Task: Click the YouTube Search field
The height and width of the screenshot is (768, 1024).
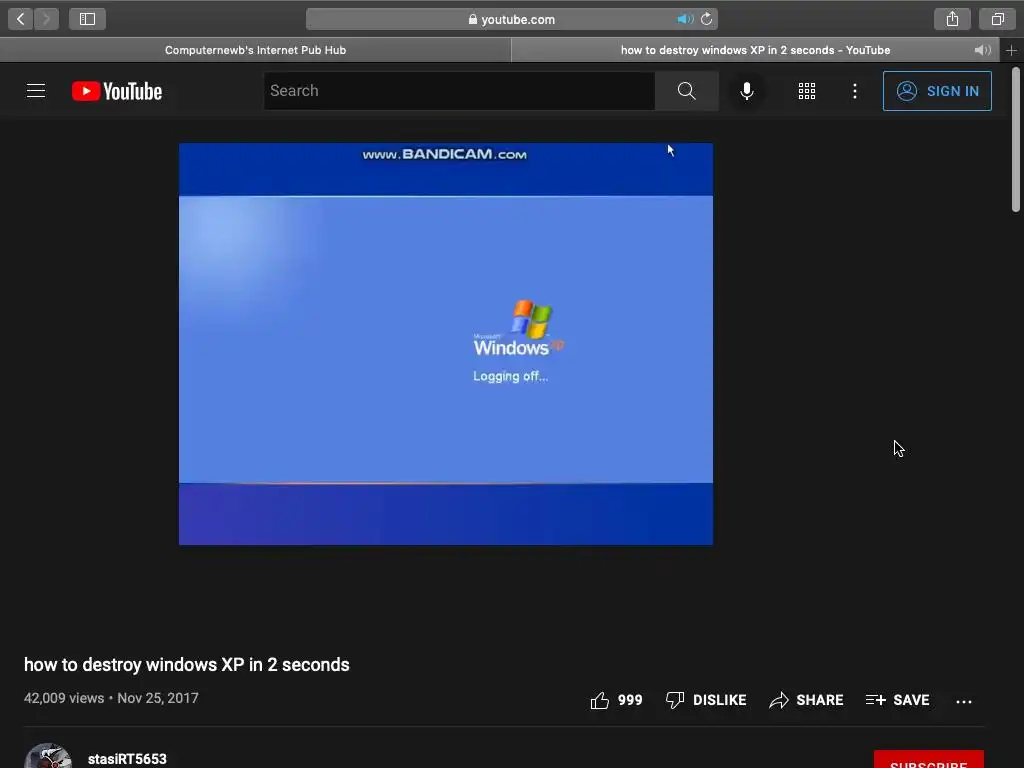Action: (459, 91)
